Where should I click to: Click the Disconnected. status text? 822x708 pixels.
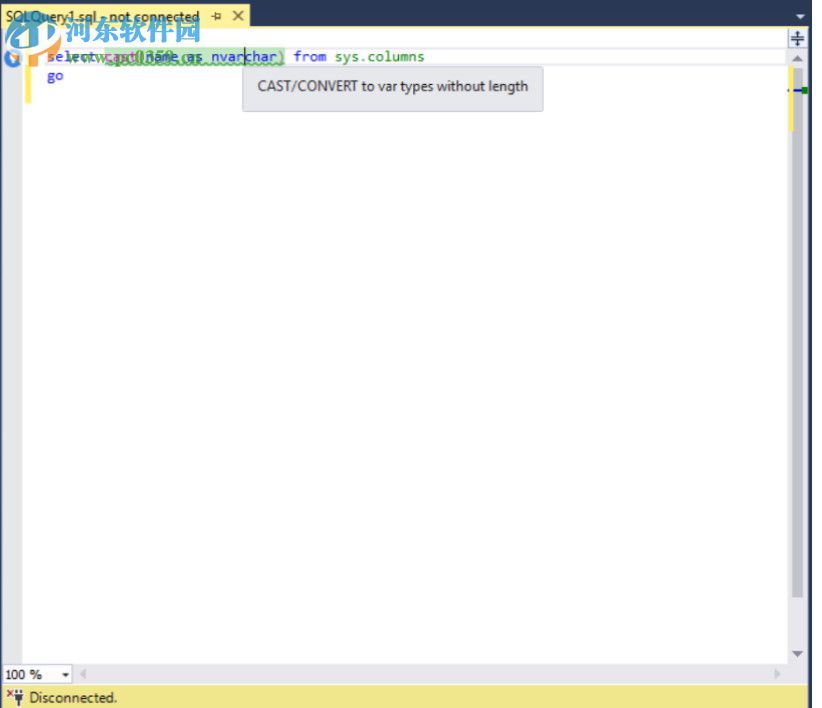73,698
